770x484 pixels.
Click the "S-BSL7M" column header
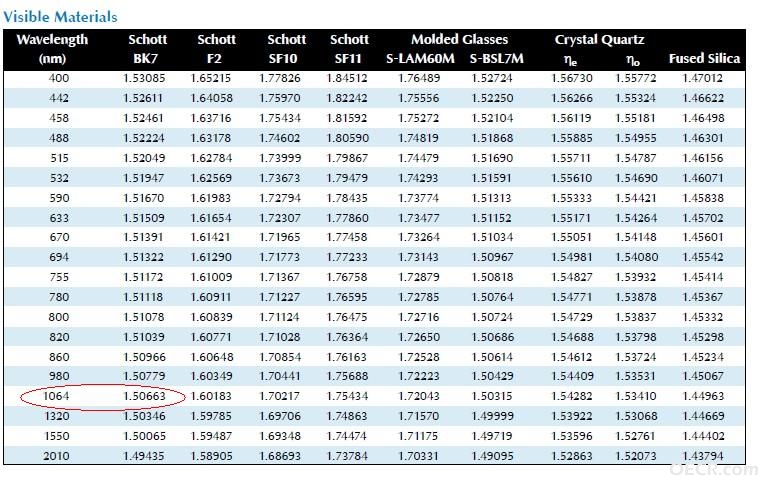pos(496,59)
